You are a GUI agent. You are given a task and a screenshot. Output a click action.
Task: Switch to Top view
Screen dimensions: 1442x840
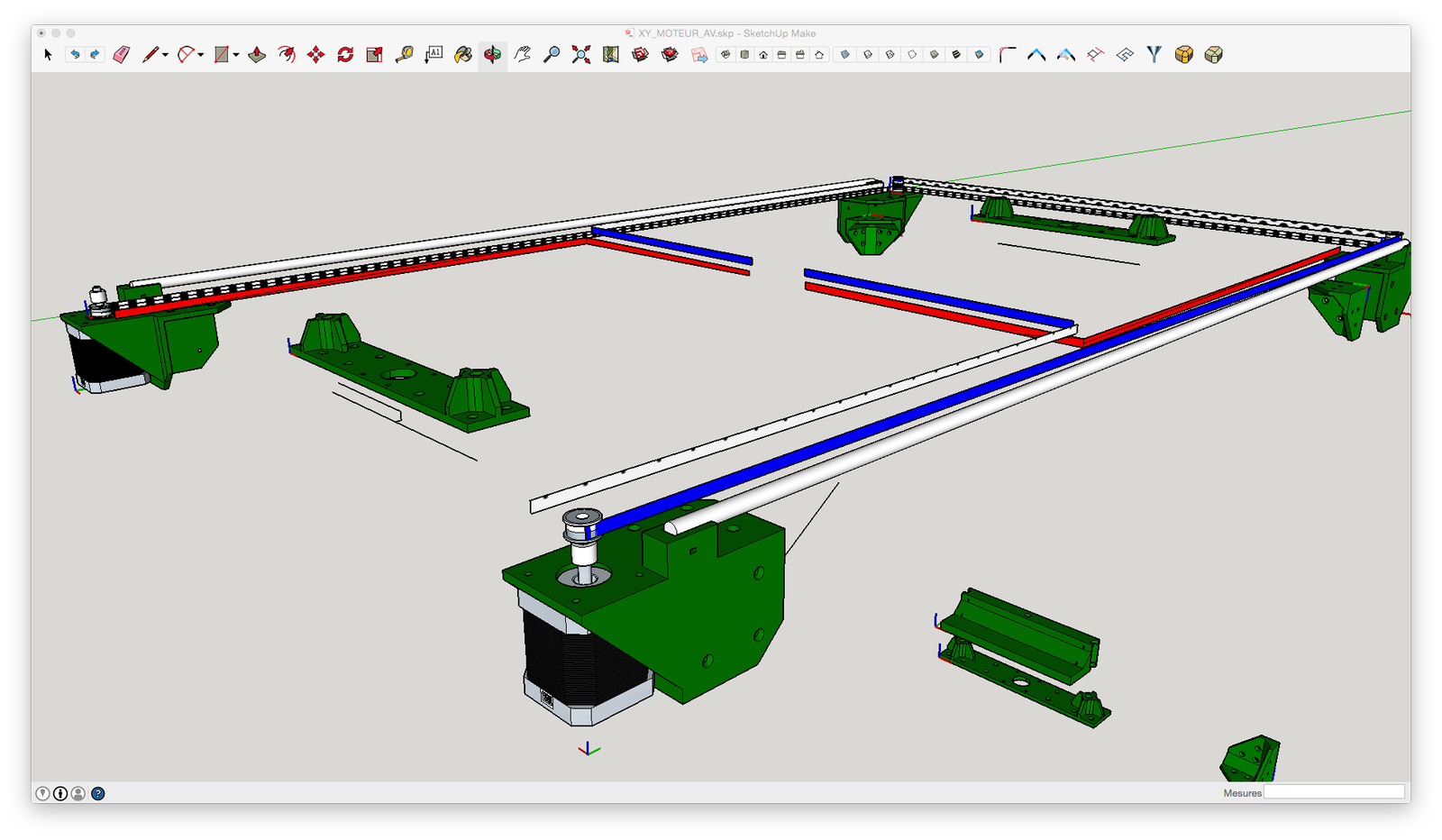tap(744, 55)
